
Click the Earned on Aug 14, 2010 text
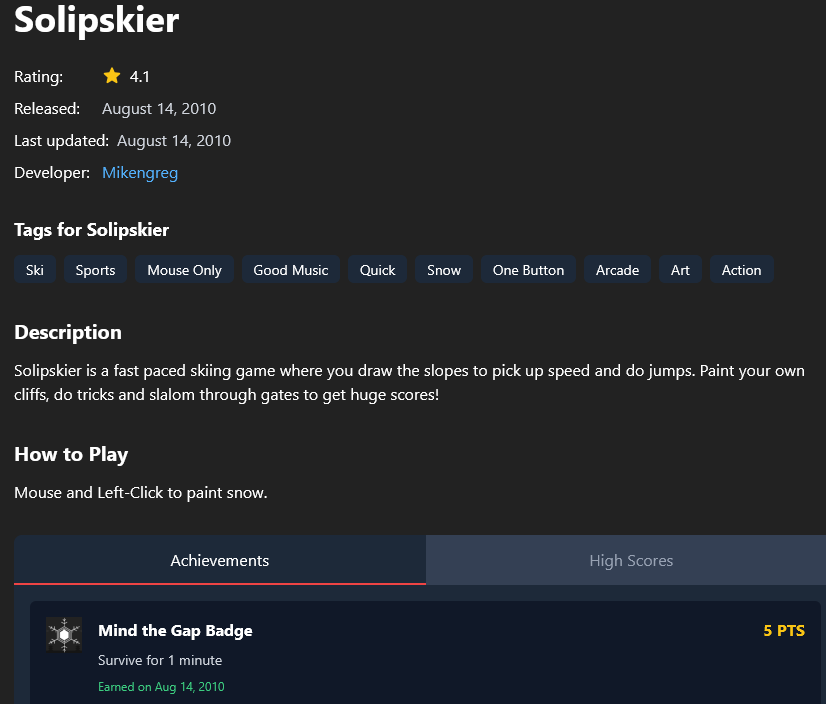pos(161,687)
